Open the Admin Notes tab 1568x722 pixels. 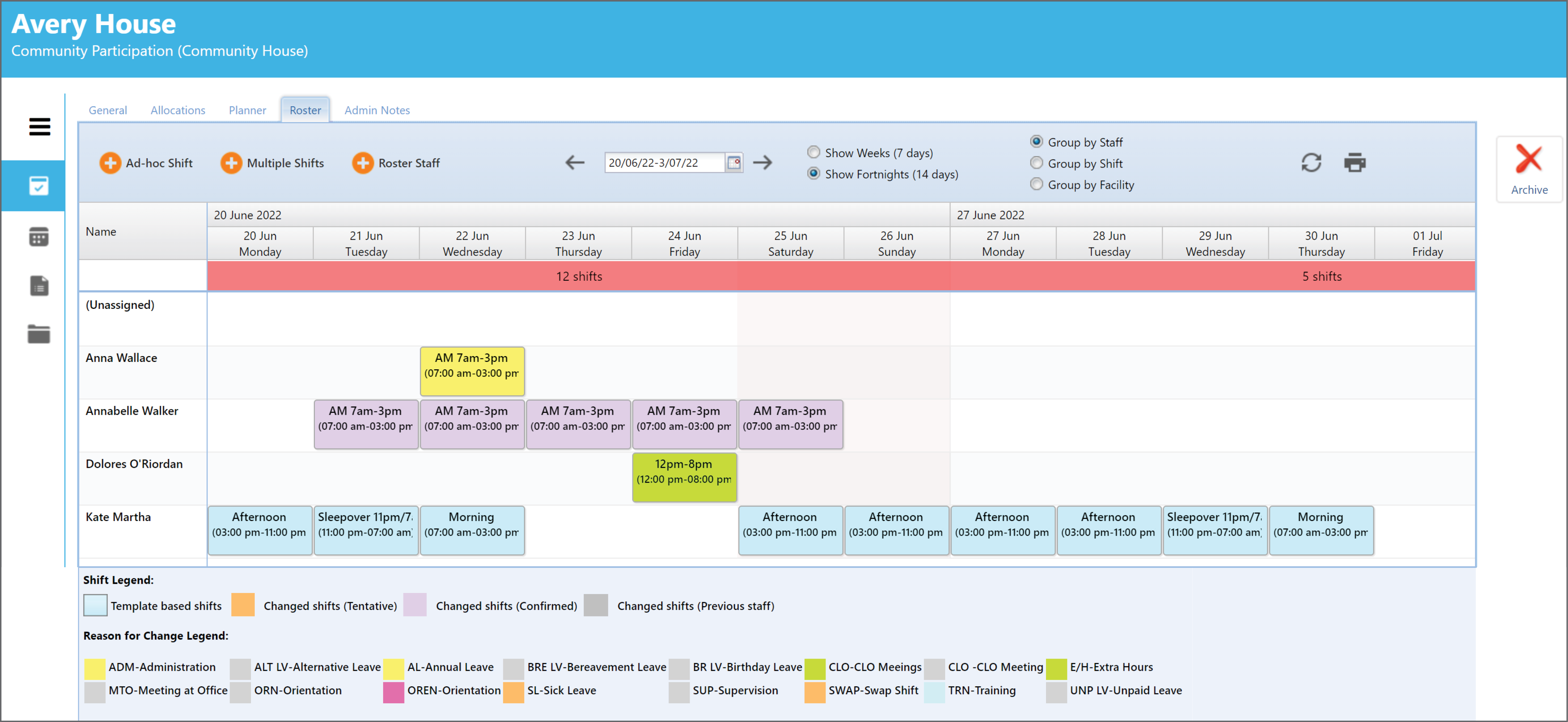click(x=377, y=110)
